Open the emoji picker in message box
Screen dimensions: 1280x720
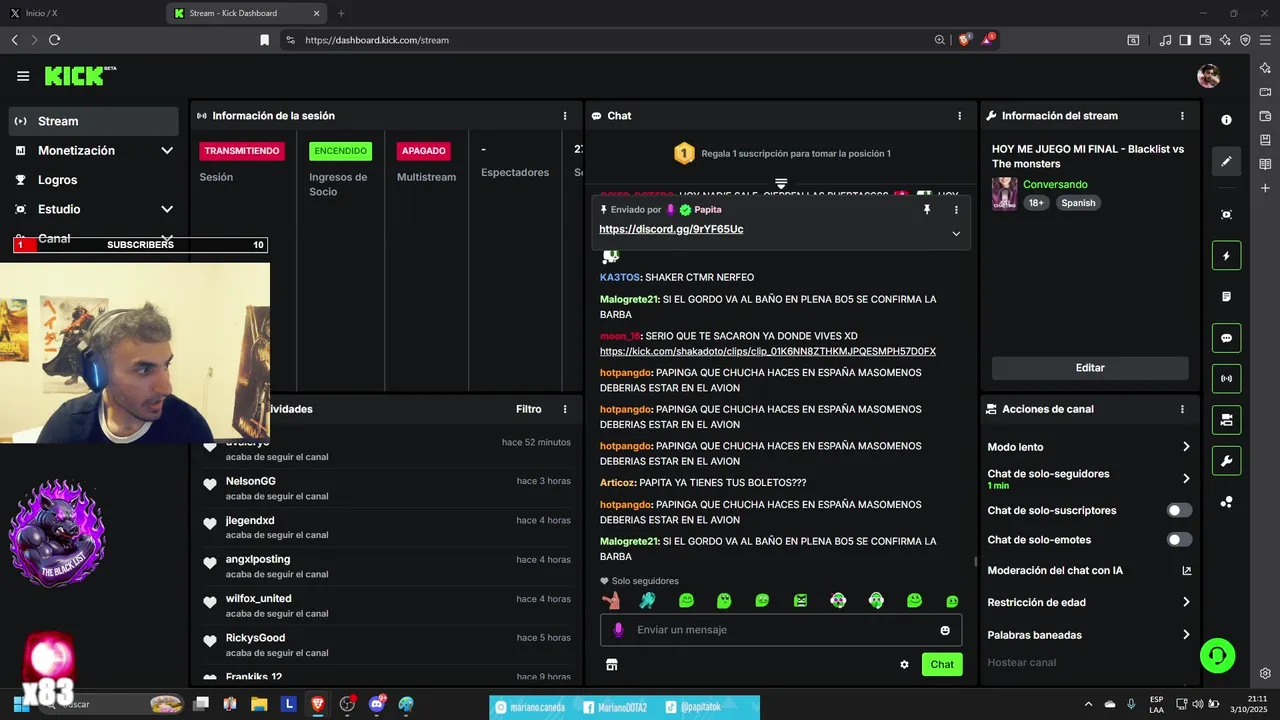coord(945,630)
